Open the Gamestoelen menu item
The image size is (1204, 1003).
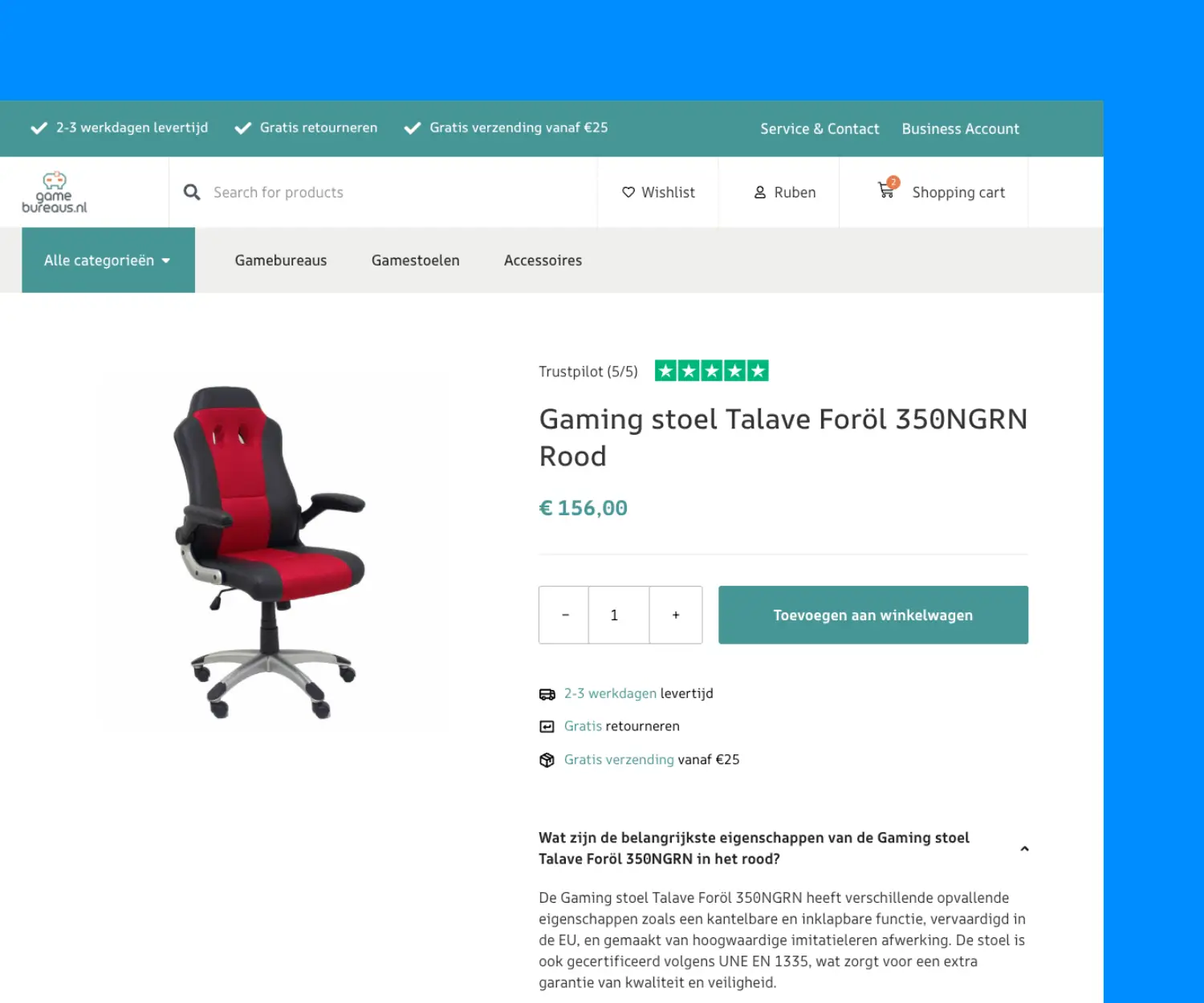[x=416, y=261]
